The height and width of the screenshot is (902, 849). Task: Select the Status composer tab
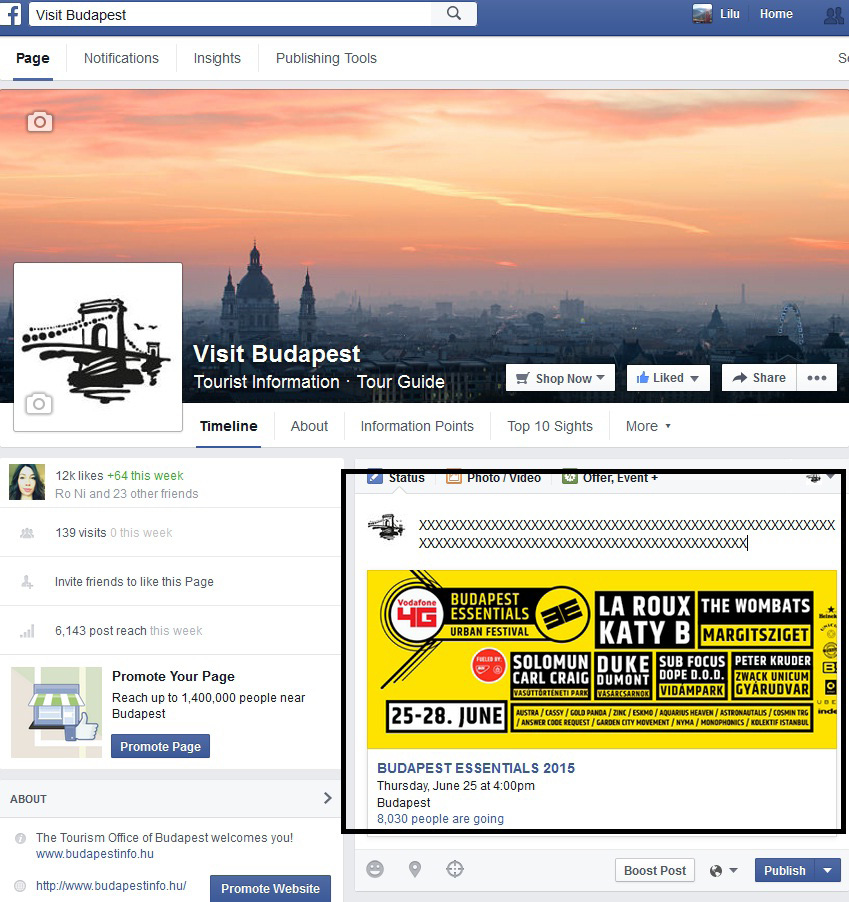click(396, 477)
